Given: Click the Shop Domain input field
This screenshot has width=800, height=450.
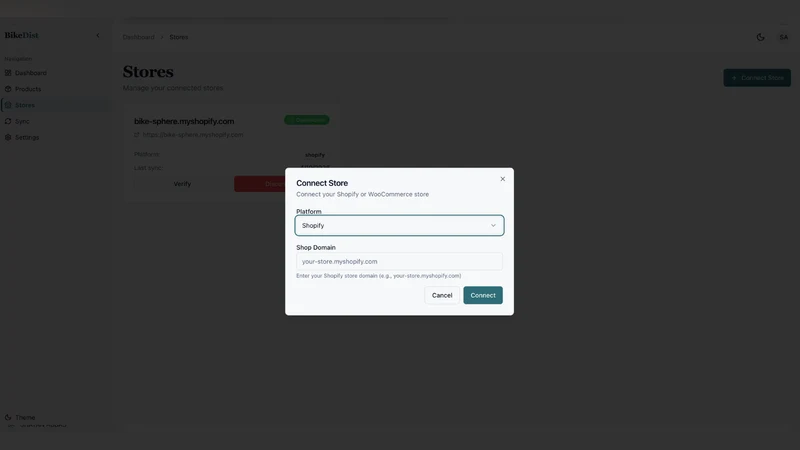Looking at the screenshot, I should 399,261.
